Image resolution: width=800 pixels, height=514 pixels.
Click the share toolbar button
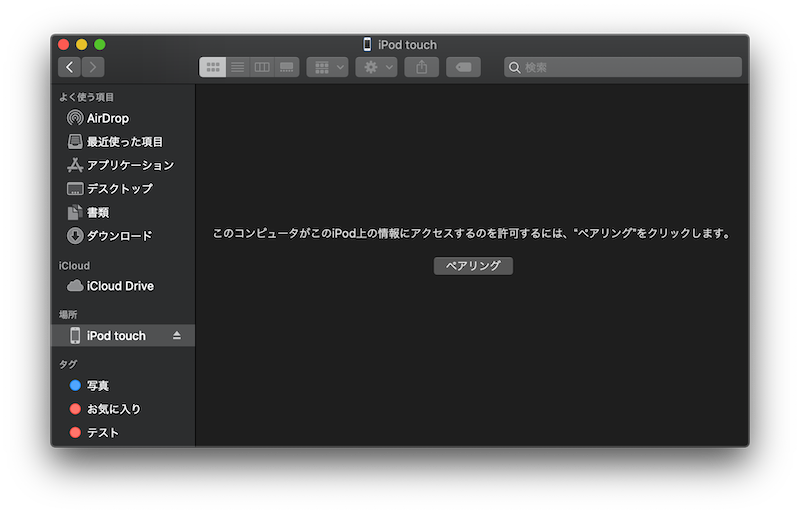pyautogui.click(x=421, y=67)
